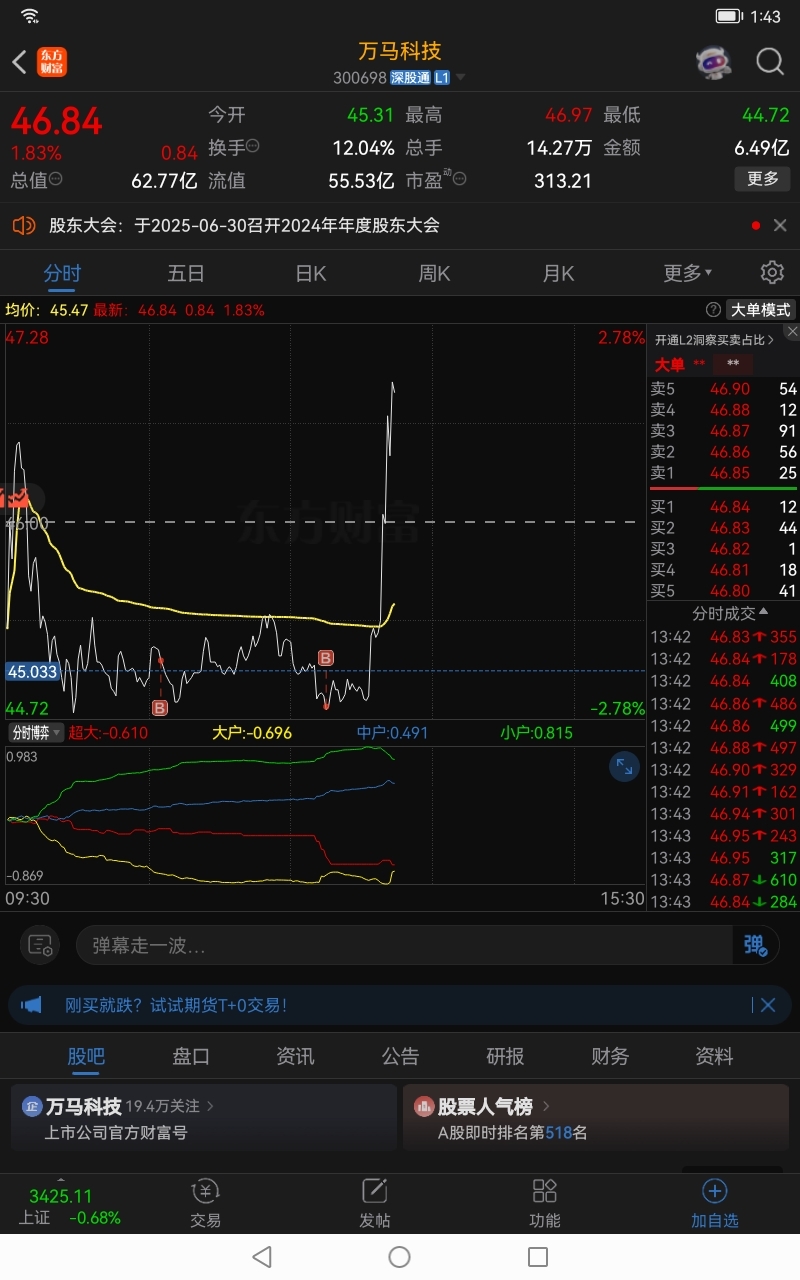Tap Android home circle button

point(399,1257)
